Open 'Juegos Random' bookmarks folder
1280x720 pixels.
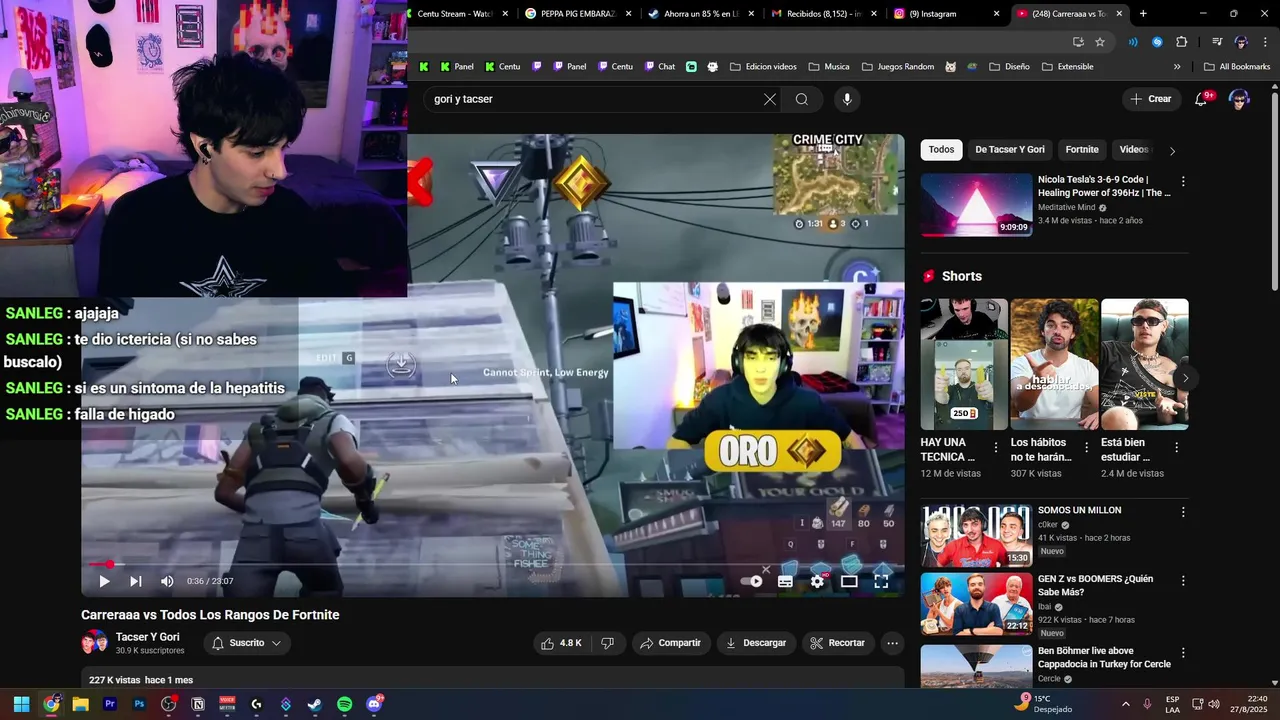897,67
